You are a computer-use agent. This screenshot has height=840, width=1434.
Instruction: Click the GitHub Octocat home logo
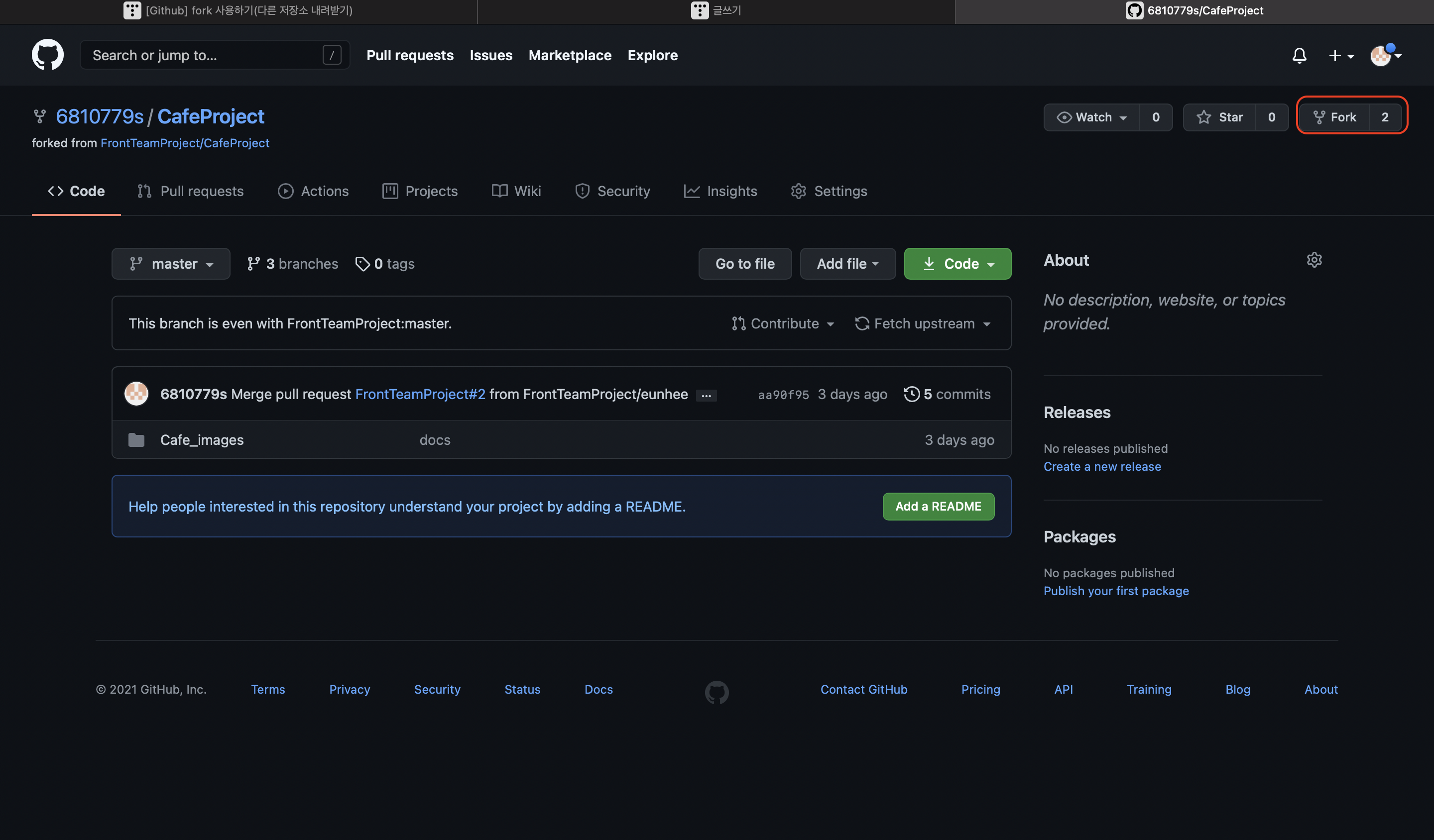click(x=47, y=55)
